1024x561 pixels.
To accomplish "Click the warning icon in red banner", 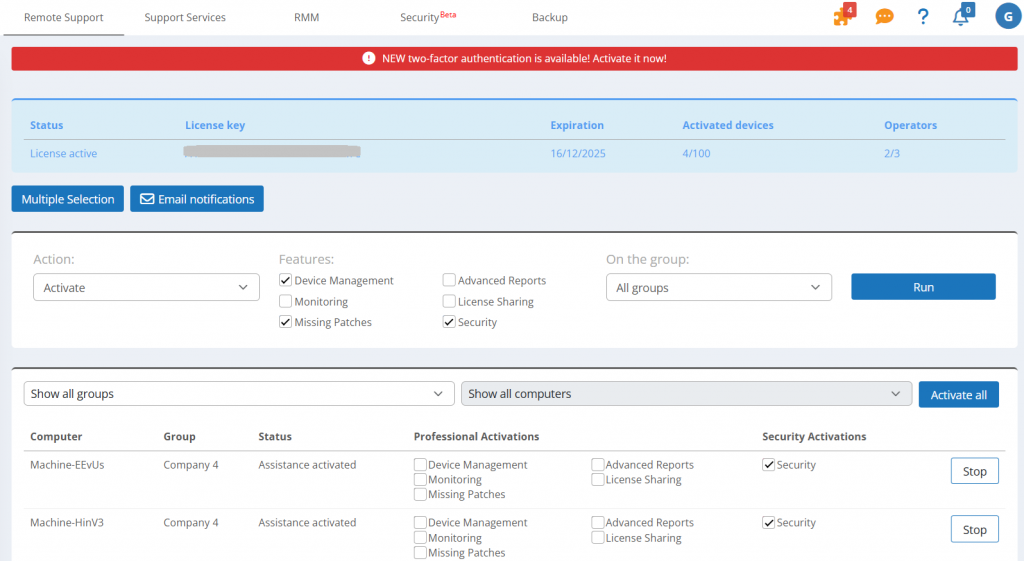I will click(369, 59).
